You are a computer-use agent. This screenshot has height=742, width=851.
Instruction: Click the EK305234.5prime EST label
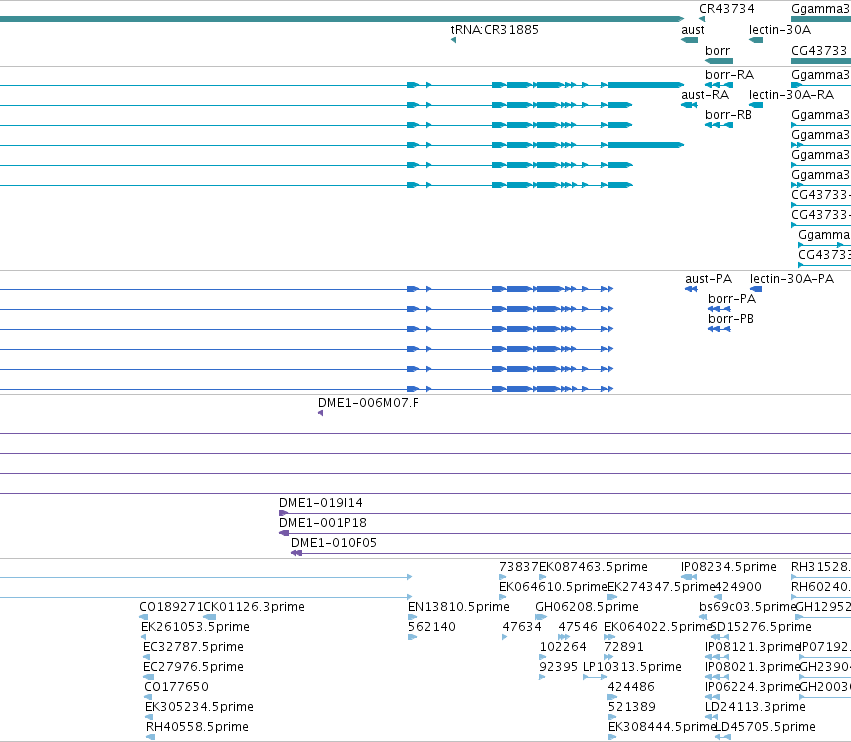tap(199, 707)
